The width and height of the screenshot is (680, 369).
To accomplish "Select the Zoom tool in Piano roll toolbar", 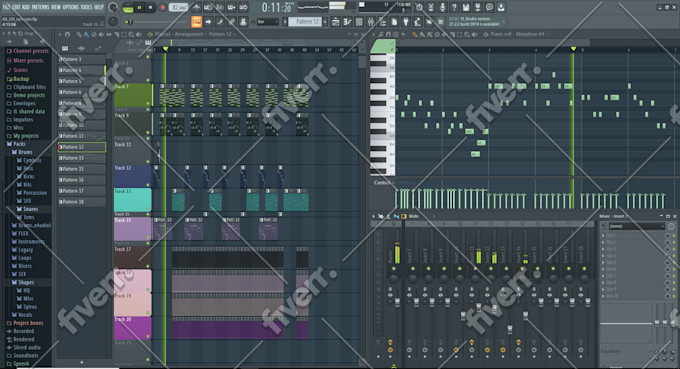I will click(x=467, y=35).
